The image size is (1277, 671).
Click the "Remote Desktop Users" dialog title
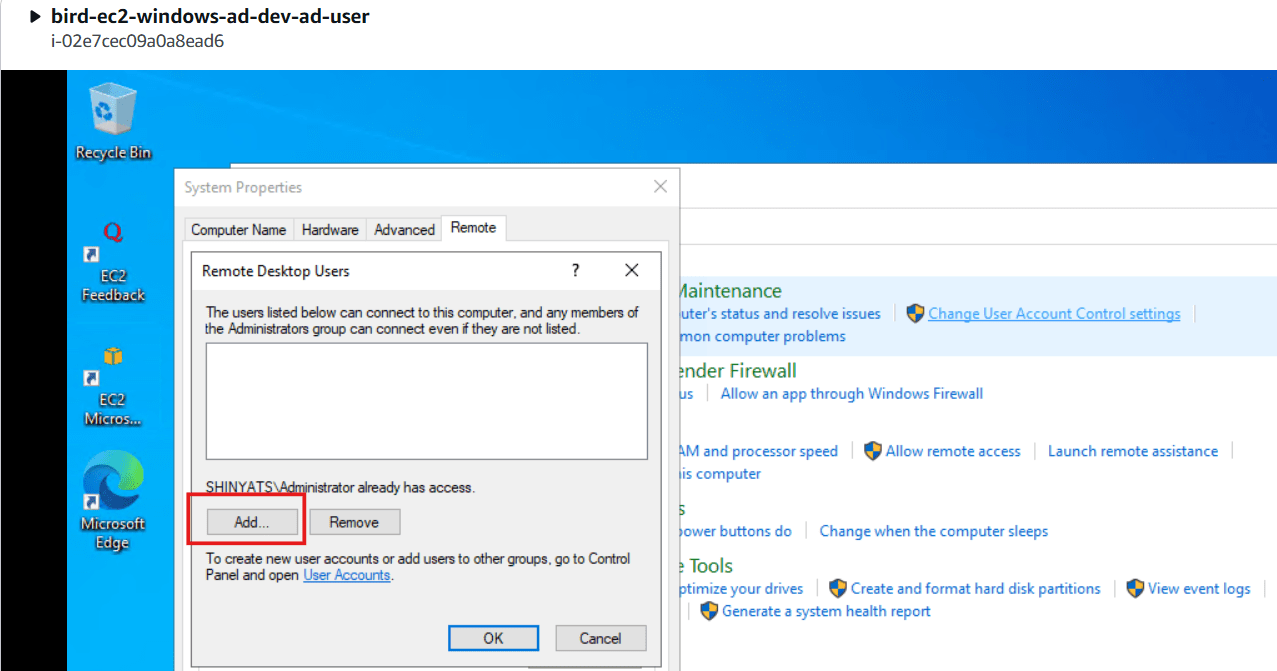276,271
